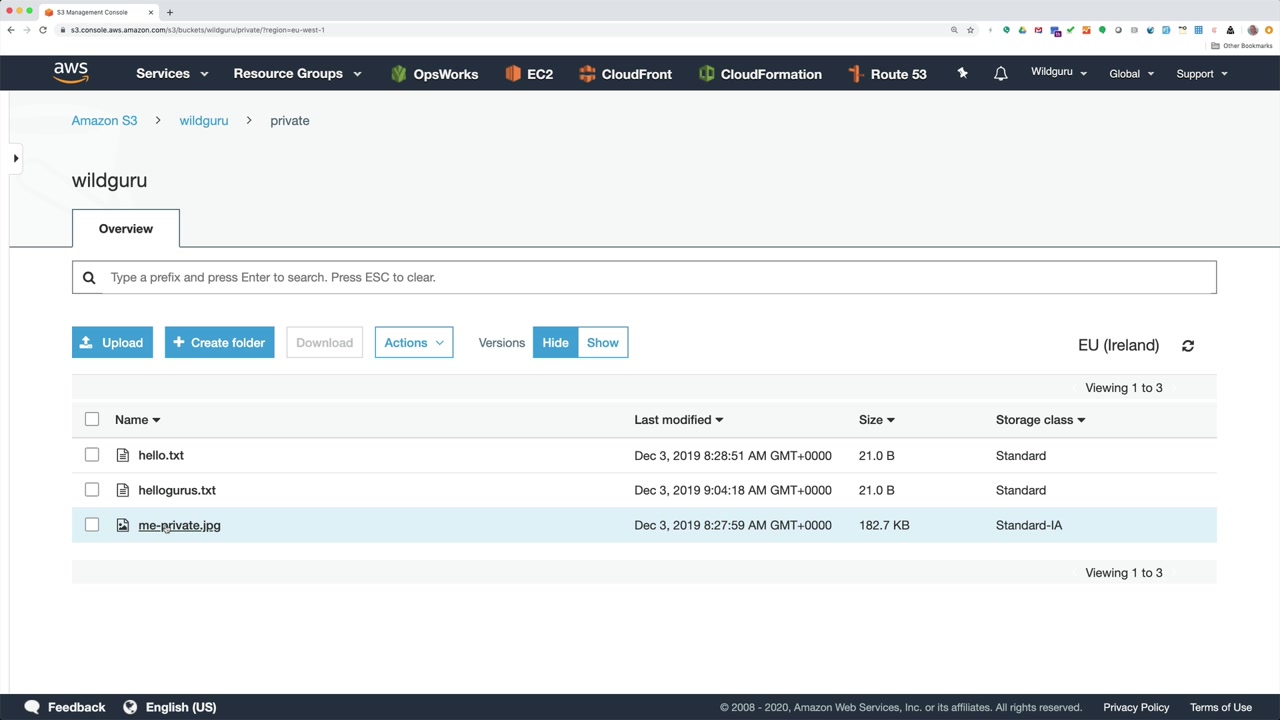Check the box for hellogurus.txt
This screenshot has width=1280, height=720.
point(92,490)
